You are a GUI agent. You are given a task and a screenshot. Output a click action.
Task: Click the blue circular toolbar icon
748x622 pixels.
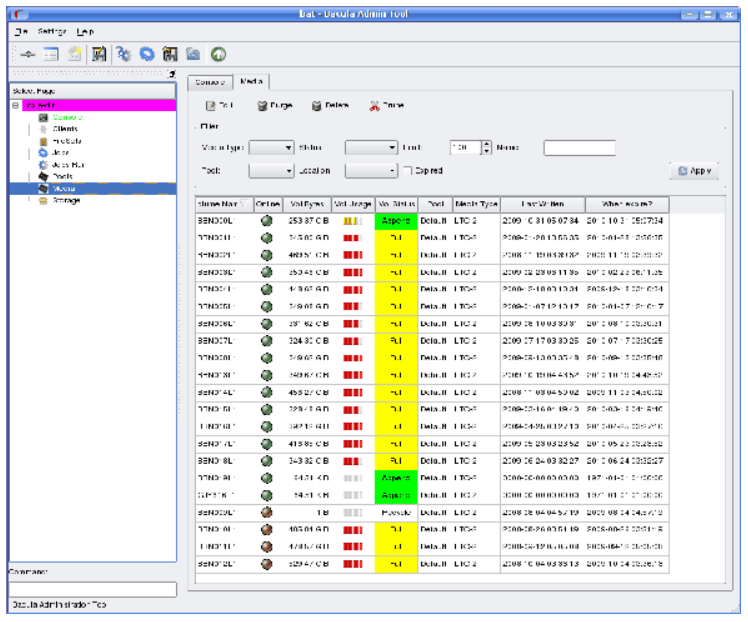pos(146,55)
